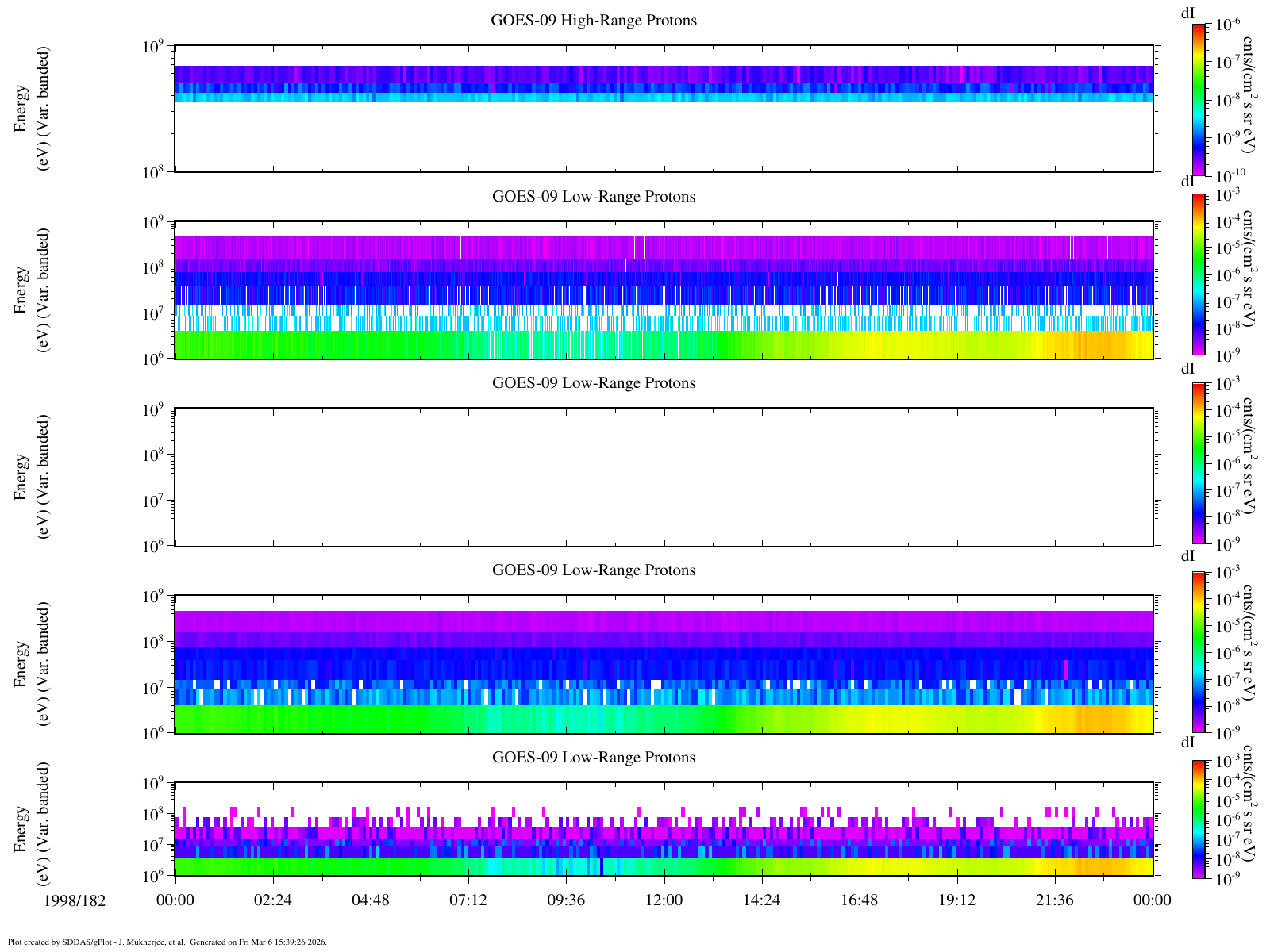Click the title of the bottom Low-Range Protons panel
The image size is (1270, 952).
pos(594,758)
